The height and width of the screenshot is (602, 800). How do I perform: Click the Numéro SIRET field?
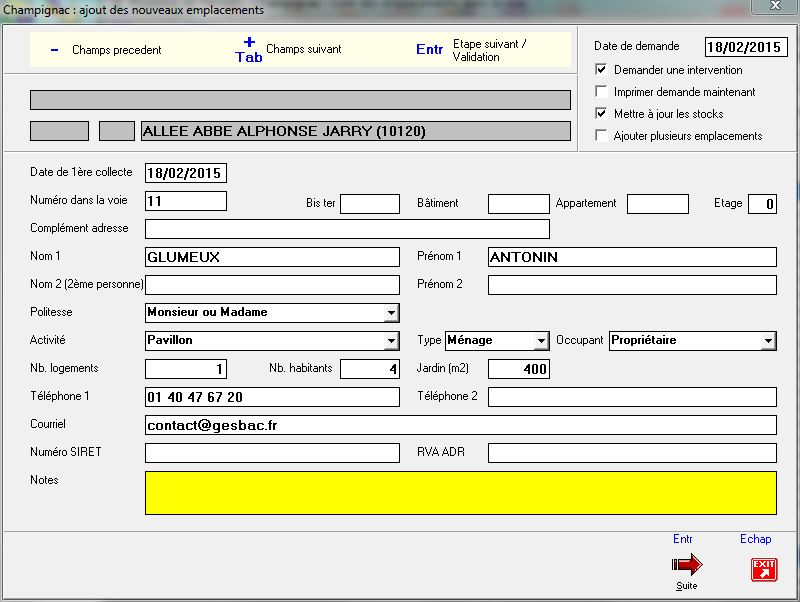[272, 453]
